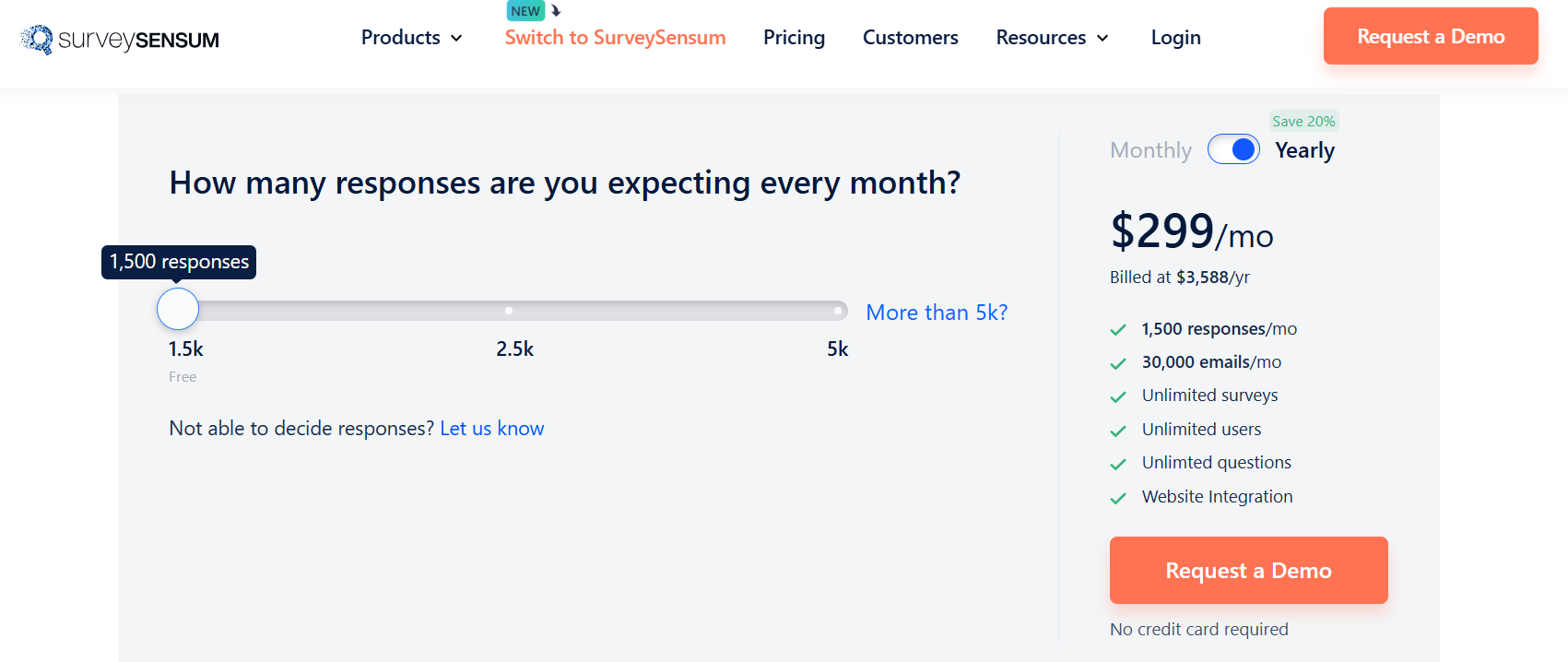Click the checkmark beside 30,000 emails/mo
The image size is (1568, 662).
pos(1117,362)
